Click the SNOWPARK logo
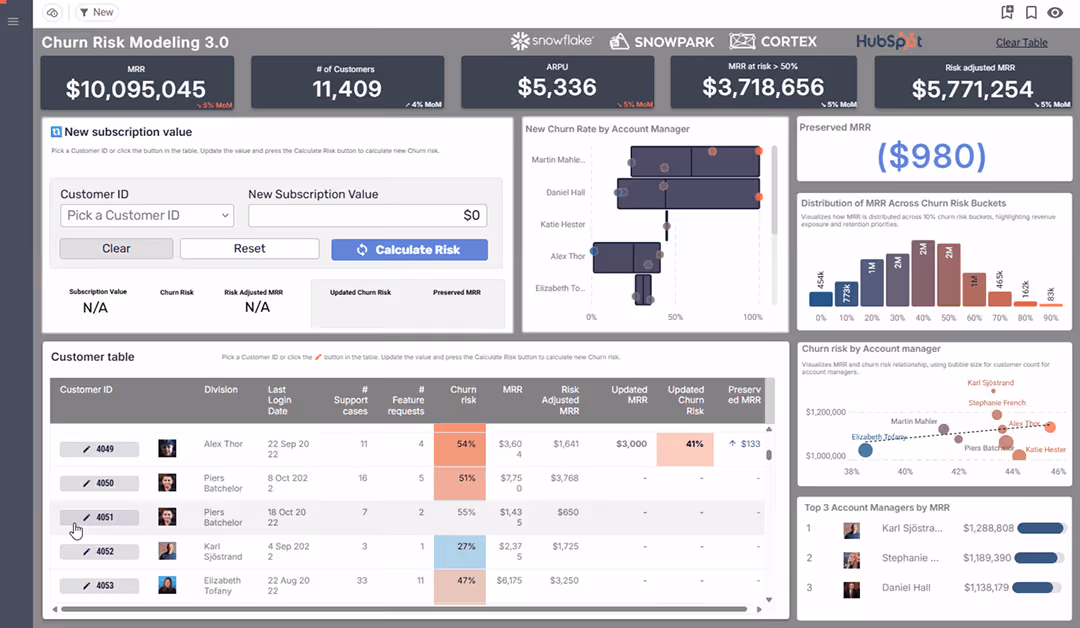This screenshot has height=628, width=1080. tap(662, 42)
